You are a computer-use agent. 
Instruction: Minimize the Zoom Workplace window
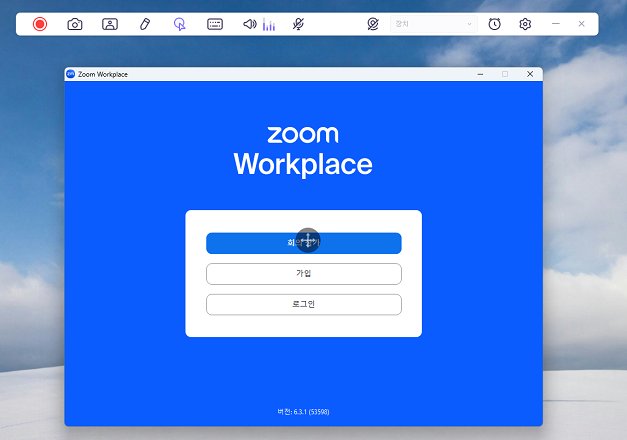[480, 74]
